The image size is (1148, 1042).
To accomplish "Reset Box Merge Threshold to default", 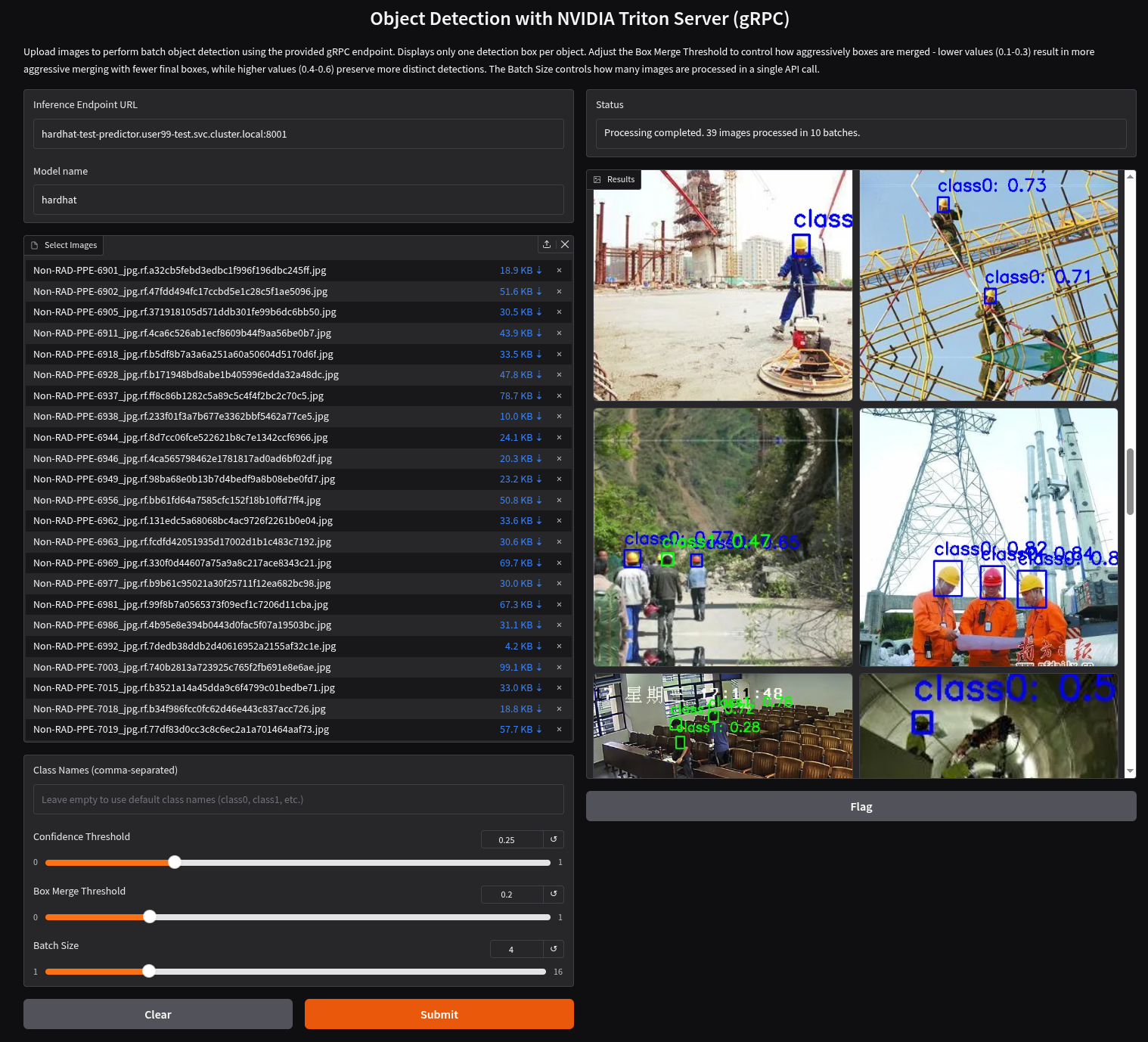I will (554, 894).
